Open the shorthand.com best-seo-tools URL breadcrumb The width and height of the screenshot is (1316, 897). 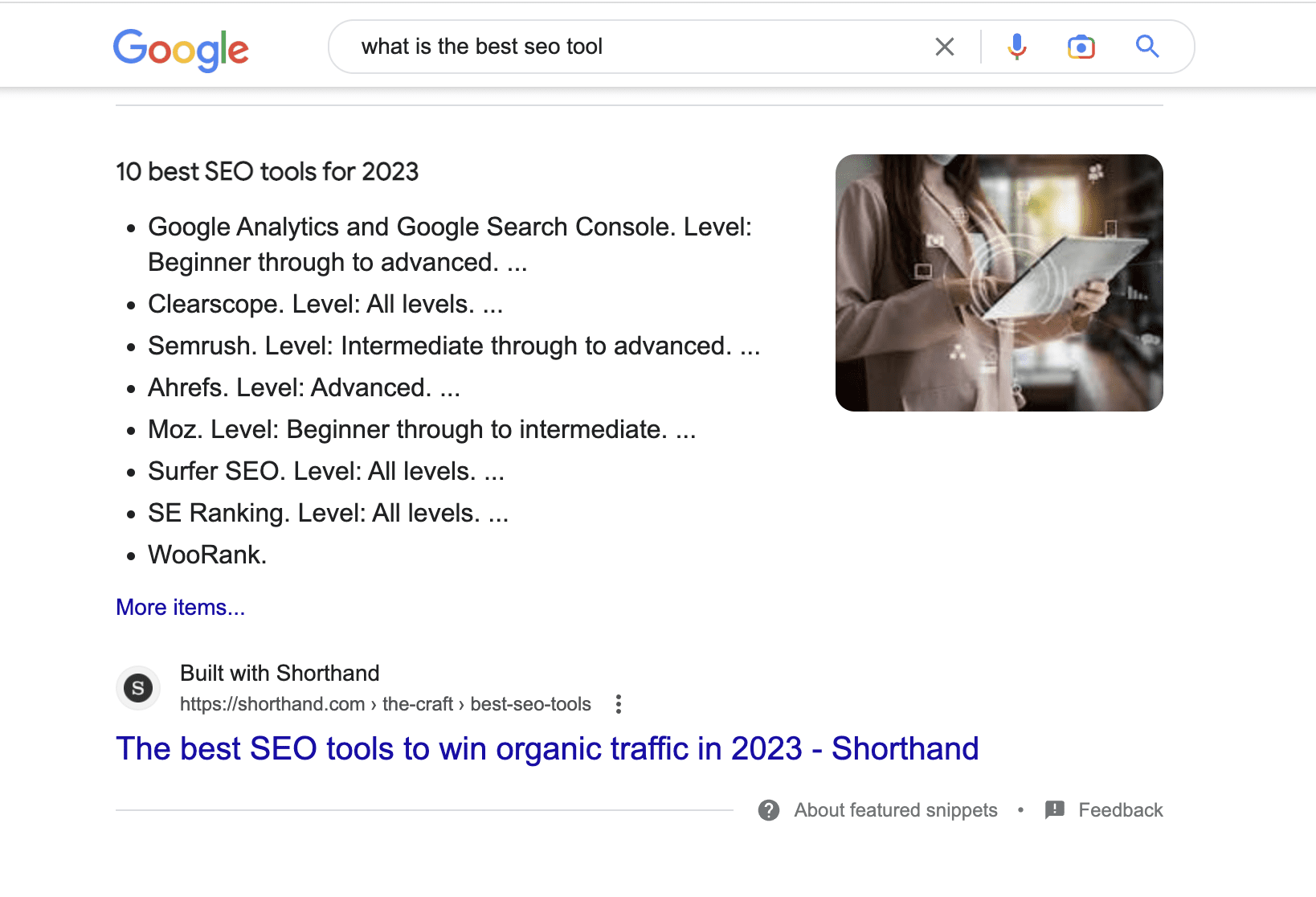[x=385, y=705]
